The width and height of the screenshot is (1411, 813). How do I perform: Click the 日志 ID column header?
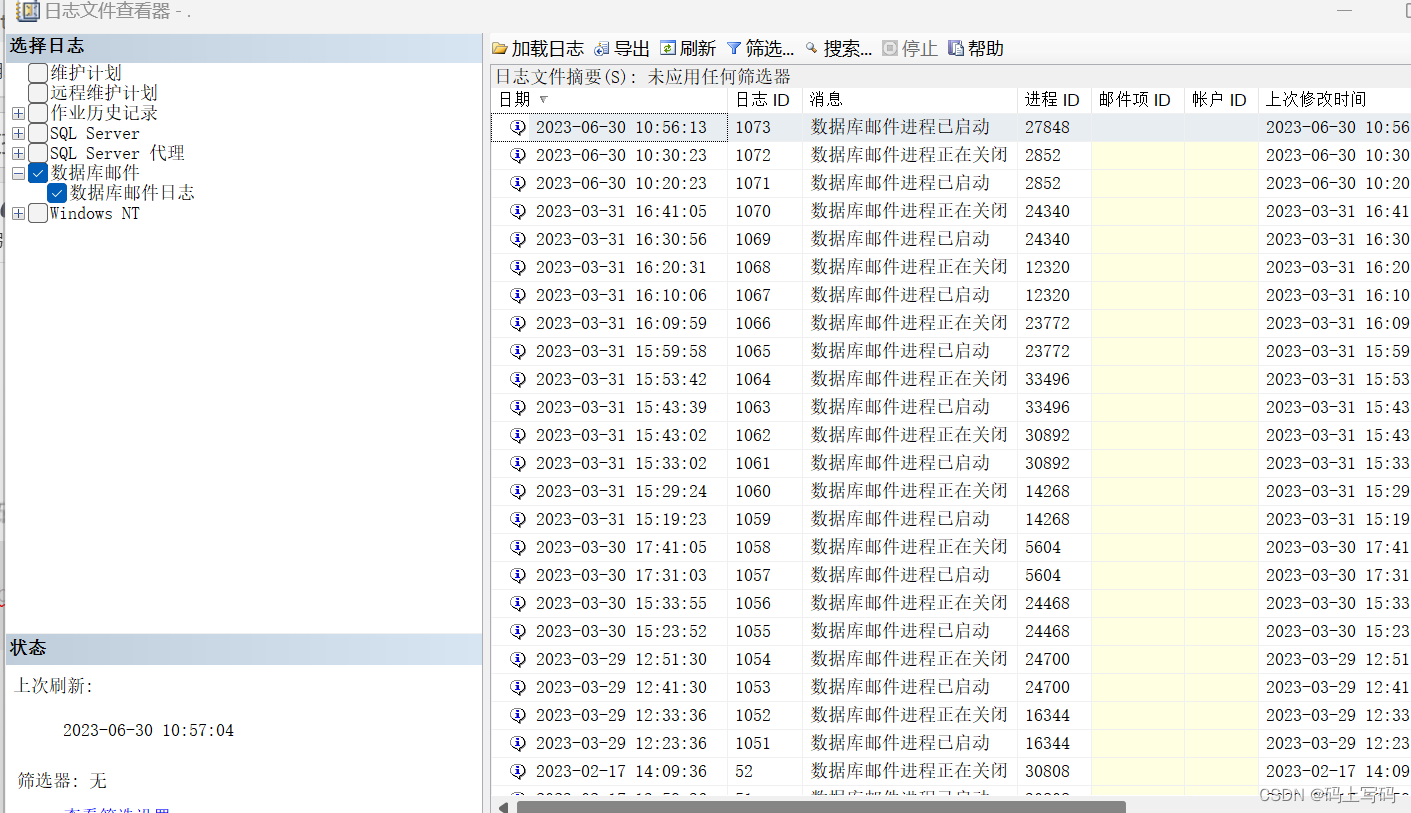point(765,100)
